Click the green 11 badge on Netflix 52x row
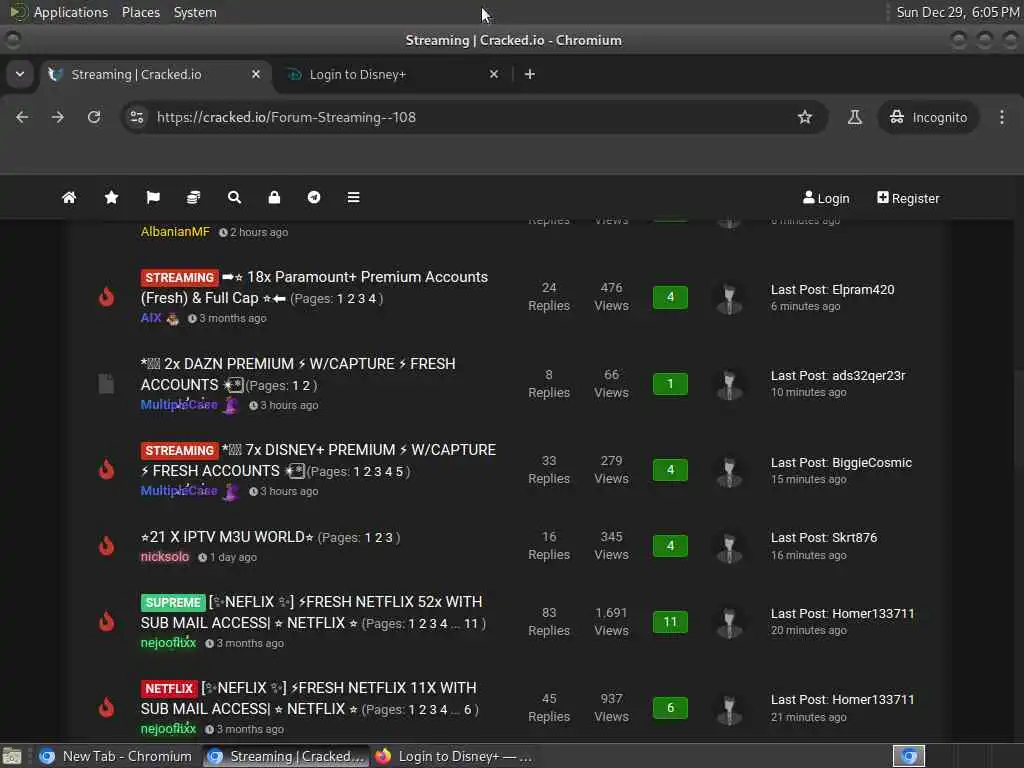 click(x=670, y=622)
